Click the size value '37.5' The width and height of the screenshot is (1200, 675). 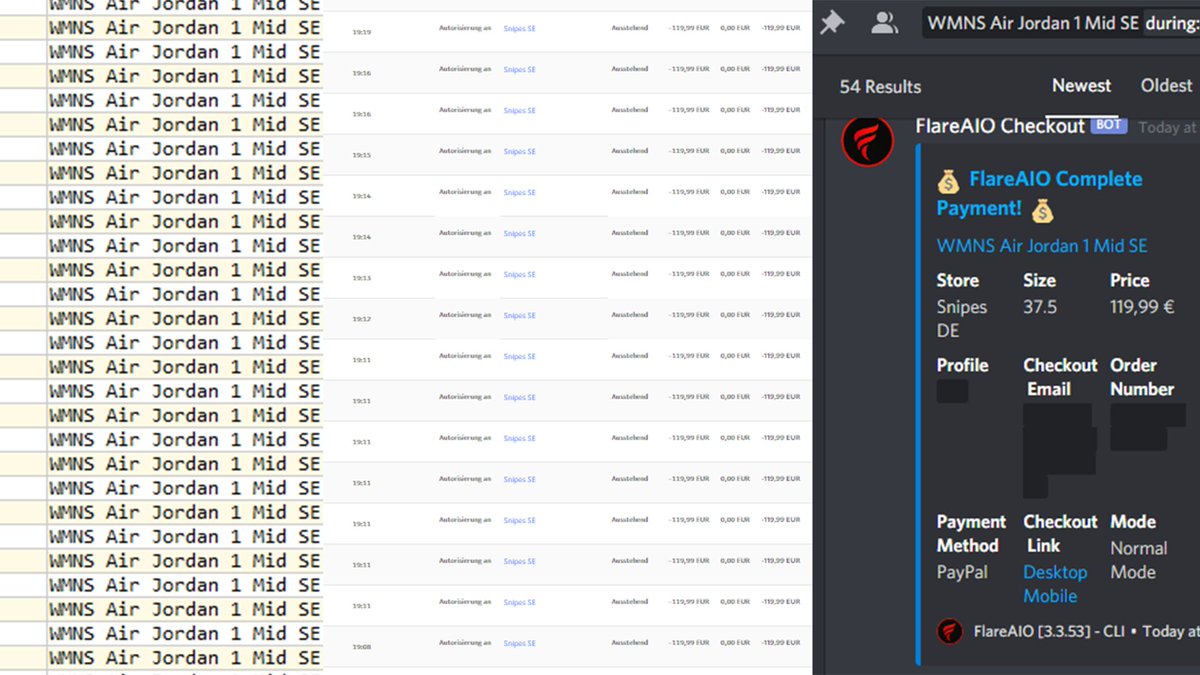coord(1040,307)
